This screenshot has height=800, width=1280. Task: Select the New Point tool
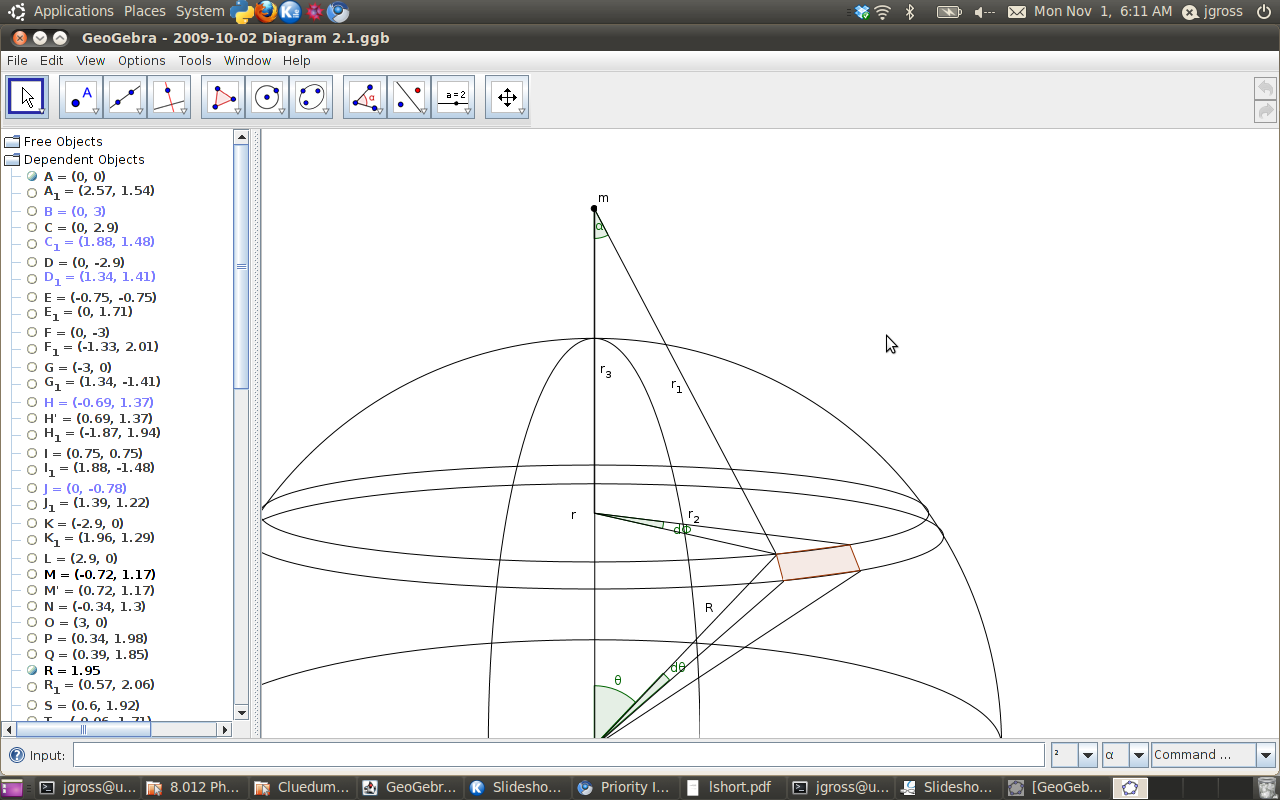tap(80, 97)
